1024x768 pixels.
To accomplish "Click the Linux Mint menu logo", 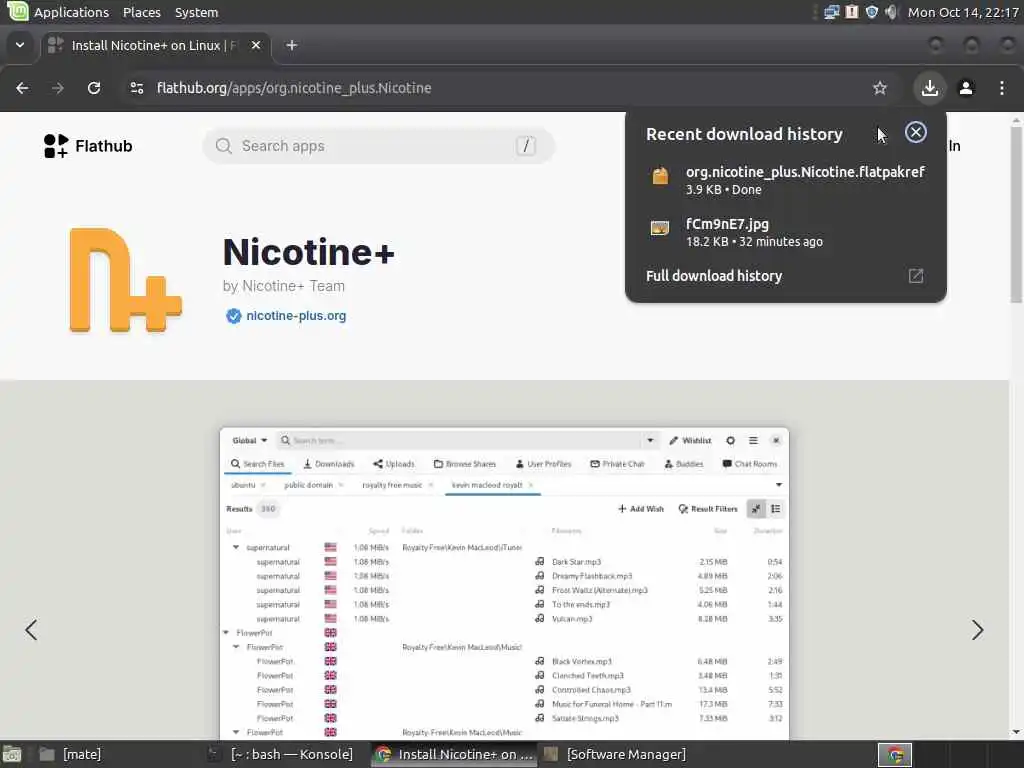I will 18,11.
